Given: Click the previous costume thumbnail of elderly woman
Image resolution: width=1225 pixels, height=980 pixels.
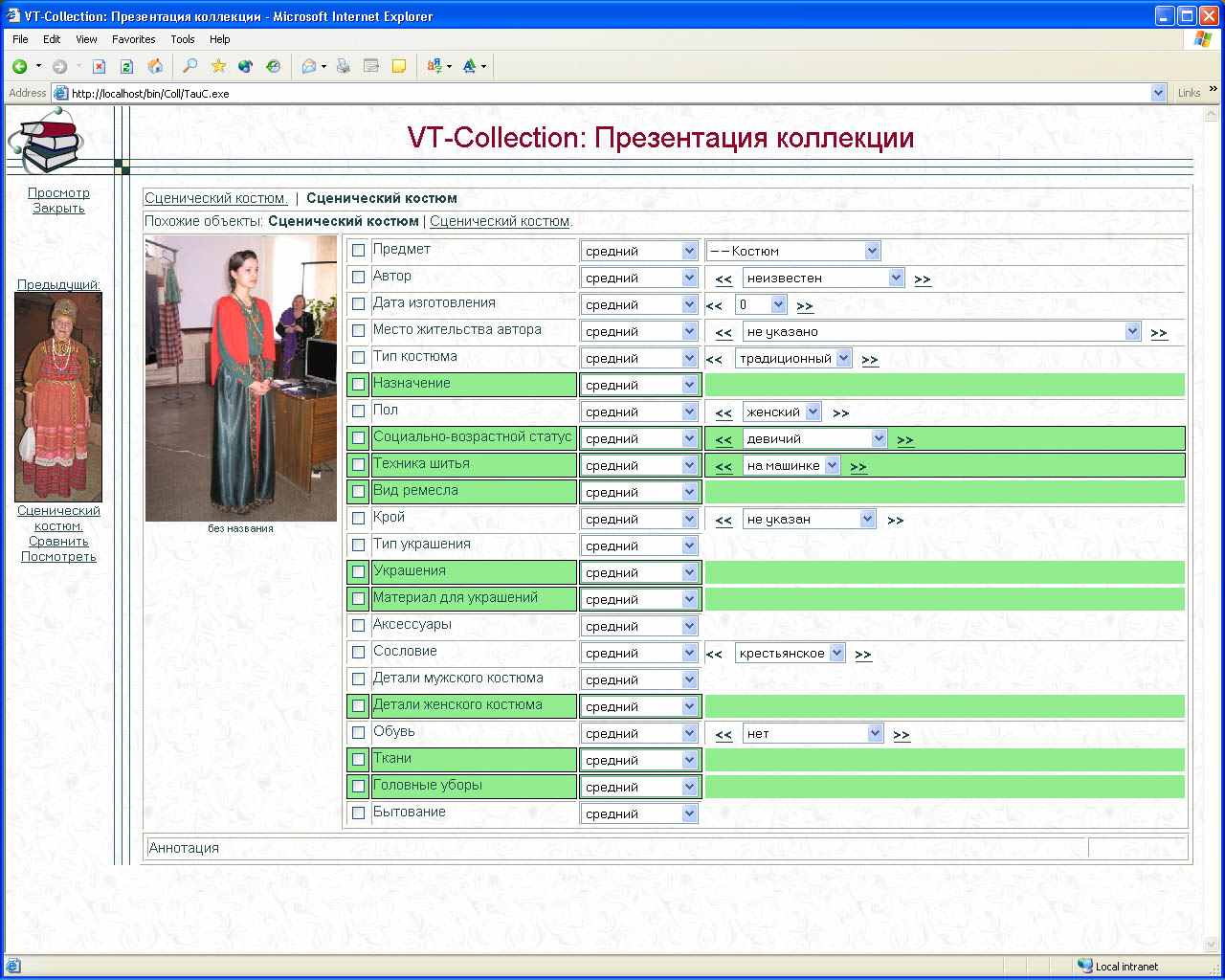Looking at the screenshot, I should 58,397.
